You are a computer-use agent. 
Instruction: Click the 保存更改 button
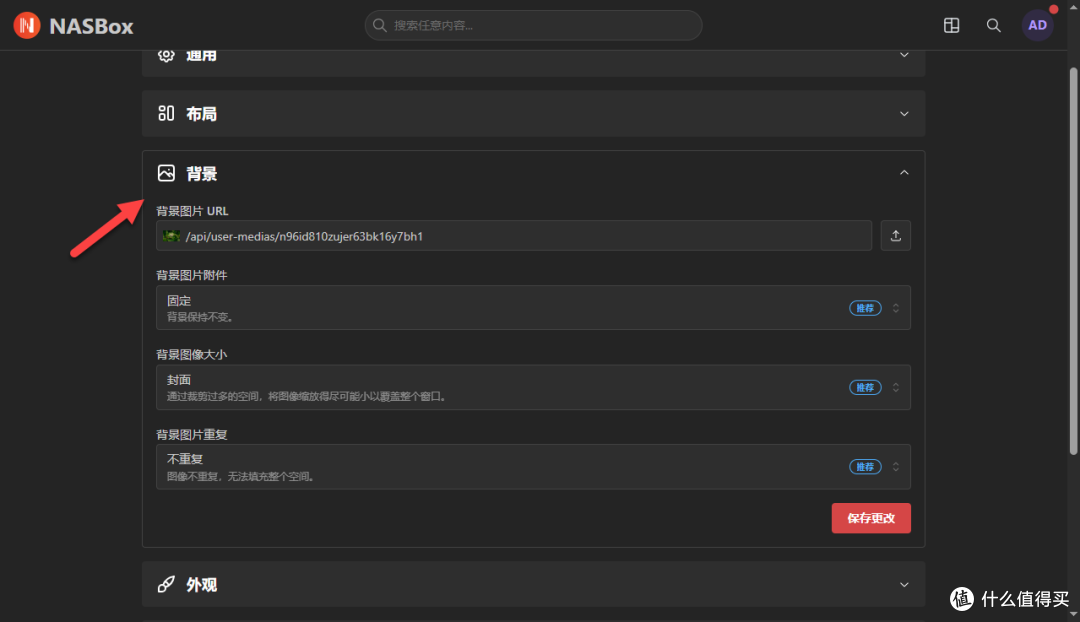click(871, 518)
